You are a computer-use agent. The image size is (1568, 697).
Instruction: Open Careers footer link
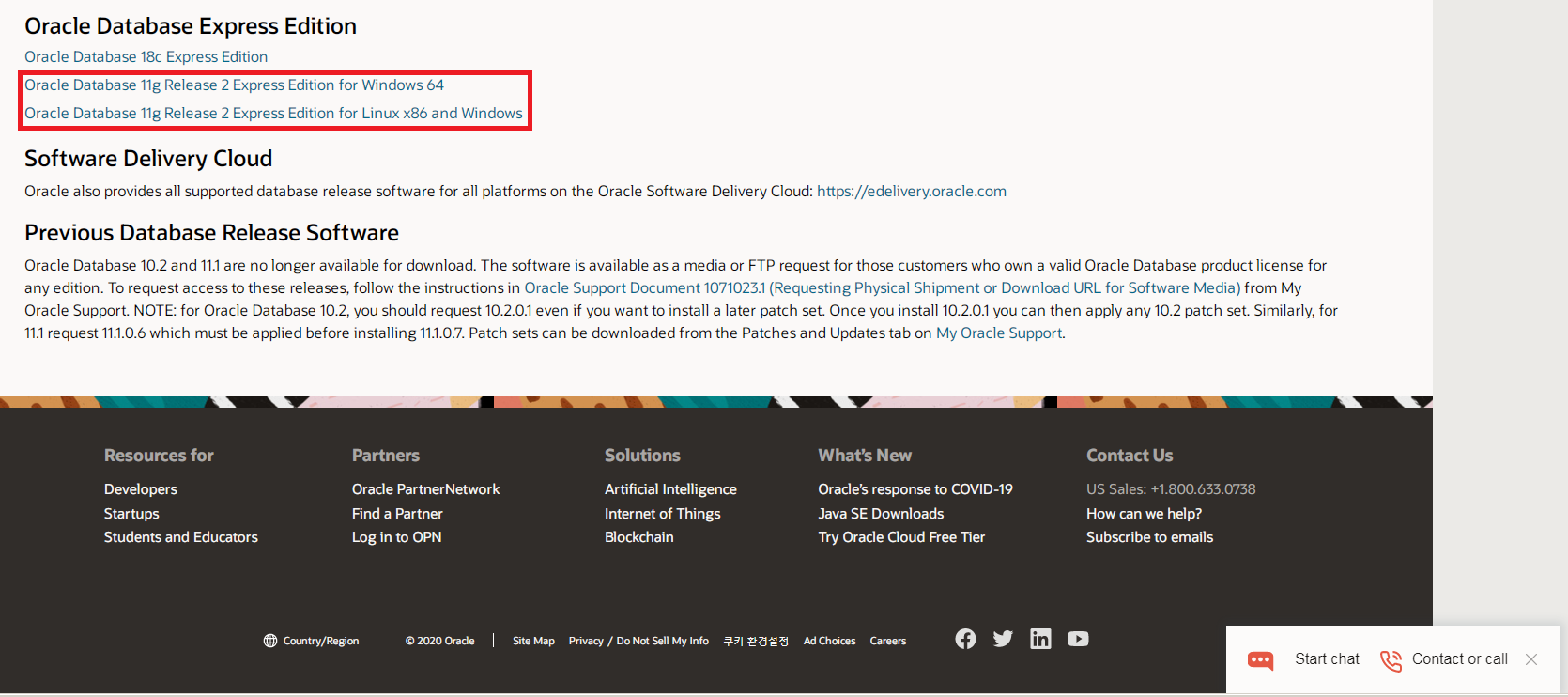887,641
